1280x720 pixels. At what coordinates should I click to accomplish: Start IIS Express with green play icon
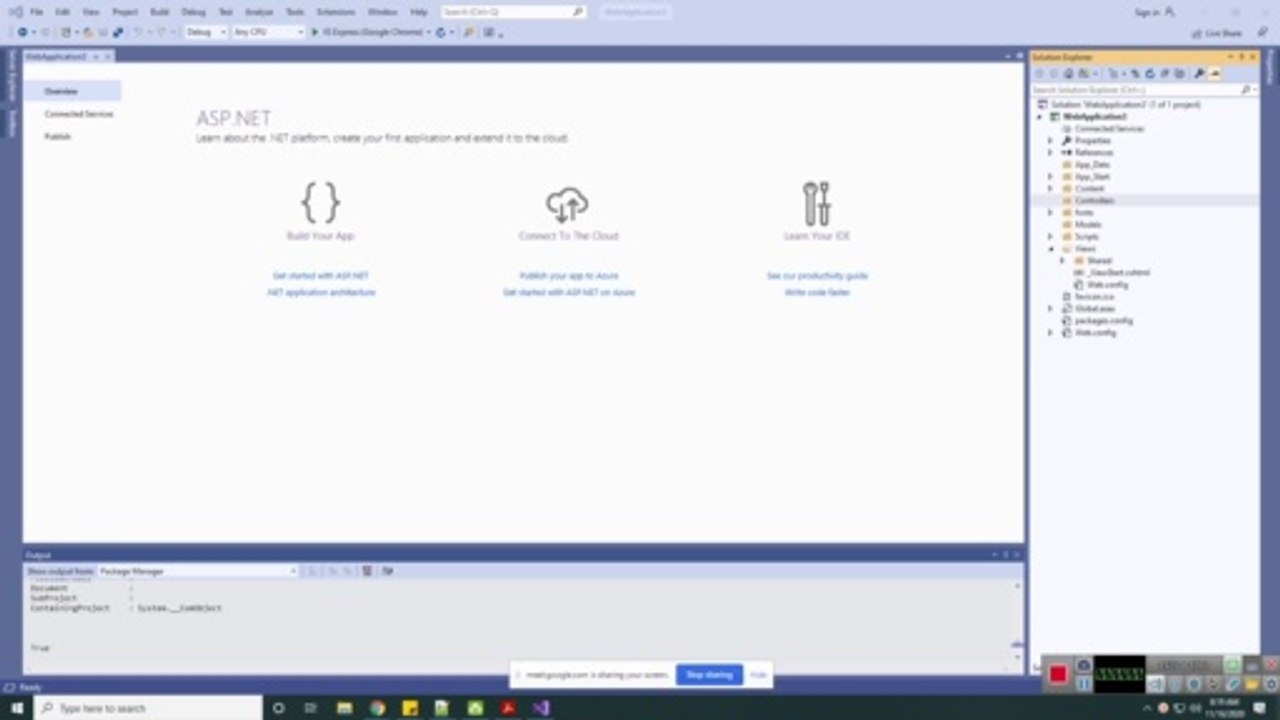pyautogui.click(x=315, y=32)
